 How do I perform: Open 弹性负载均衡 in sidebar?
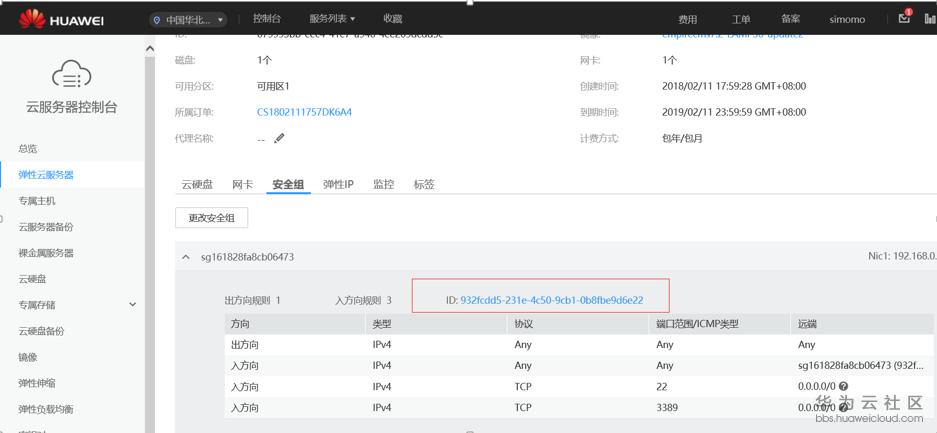[x=46, y=409]
